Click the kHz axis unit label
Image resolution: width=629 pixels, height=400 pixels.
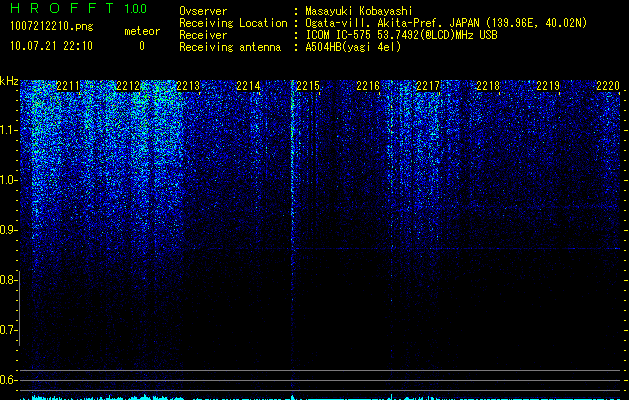(x=9, y=81)
